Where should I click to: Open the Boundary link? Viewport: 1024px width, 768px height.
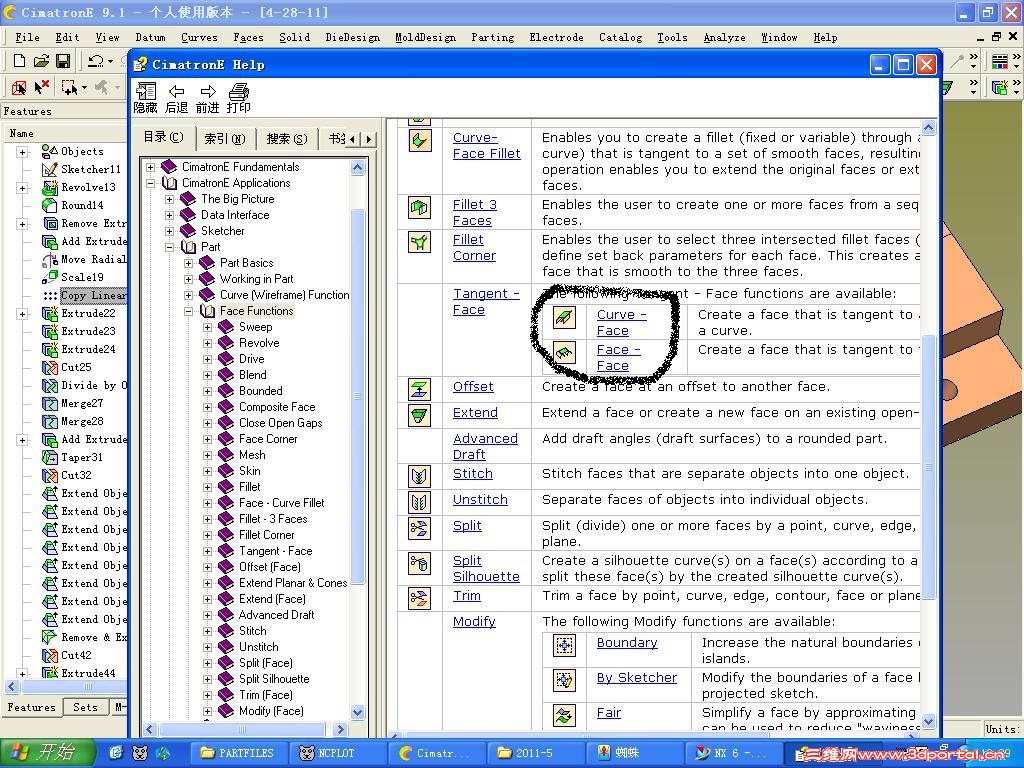point(627,643)
